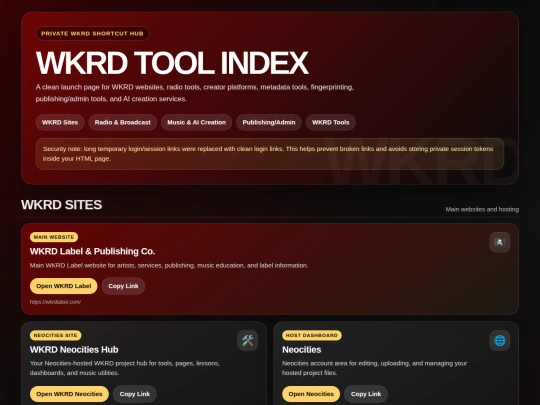Select the WKRD Tools pill
Image resolution: width=540 pixels, height=405 pixels.
tap(331, 122)
